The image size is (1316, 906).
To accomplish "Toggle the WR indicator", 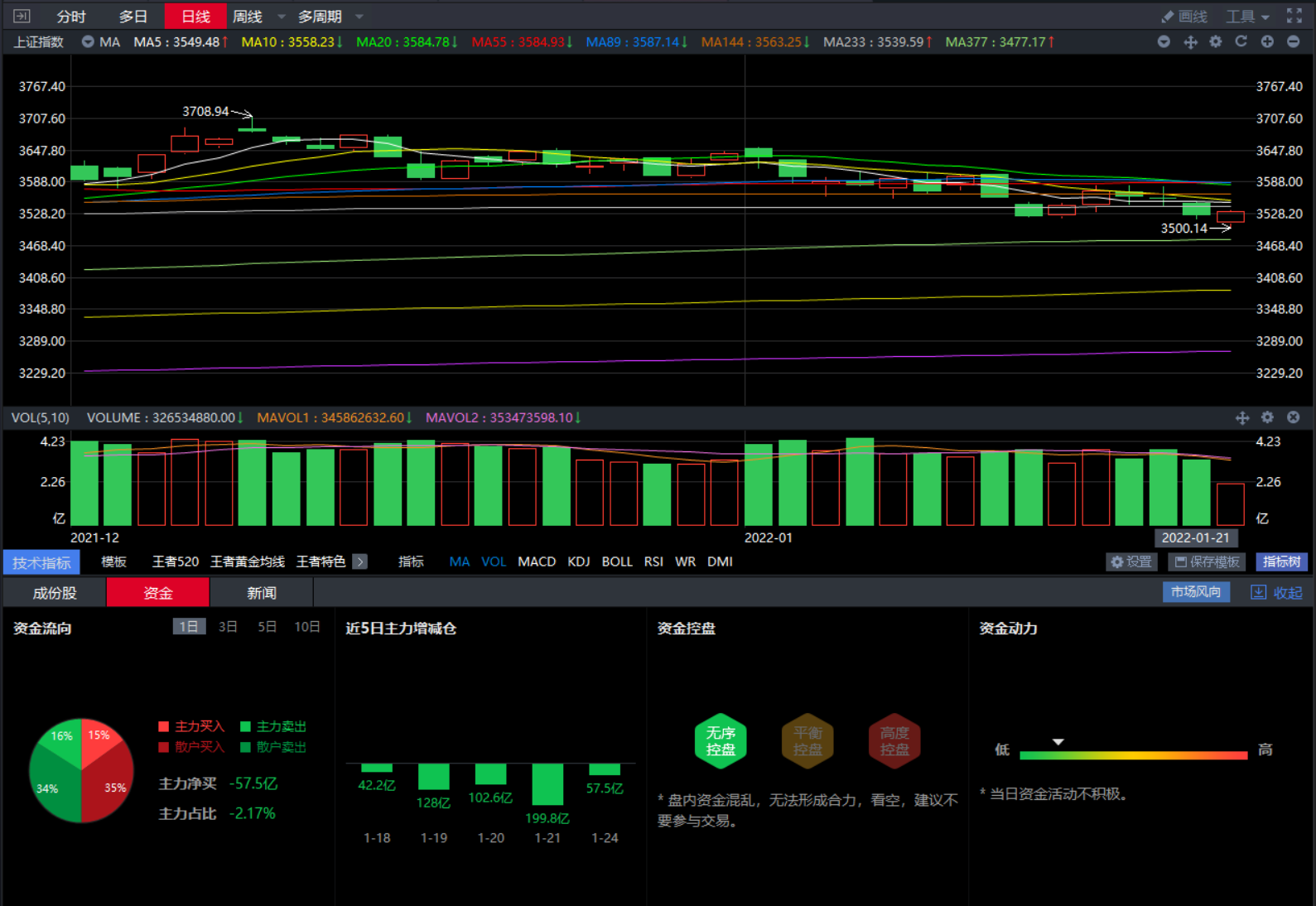I will coord(685,561).
